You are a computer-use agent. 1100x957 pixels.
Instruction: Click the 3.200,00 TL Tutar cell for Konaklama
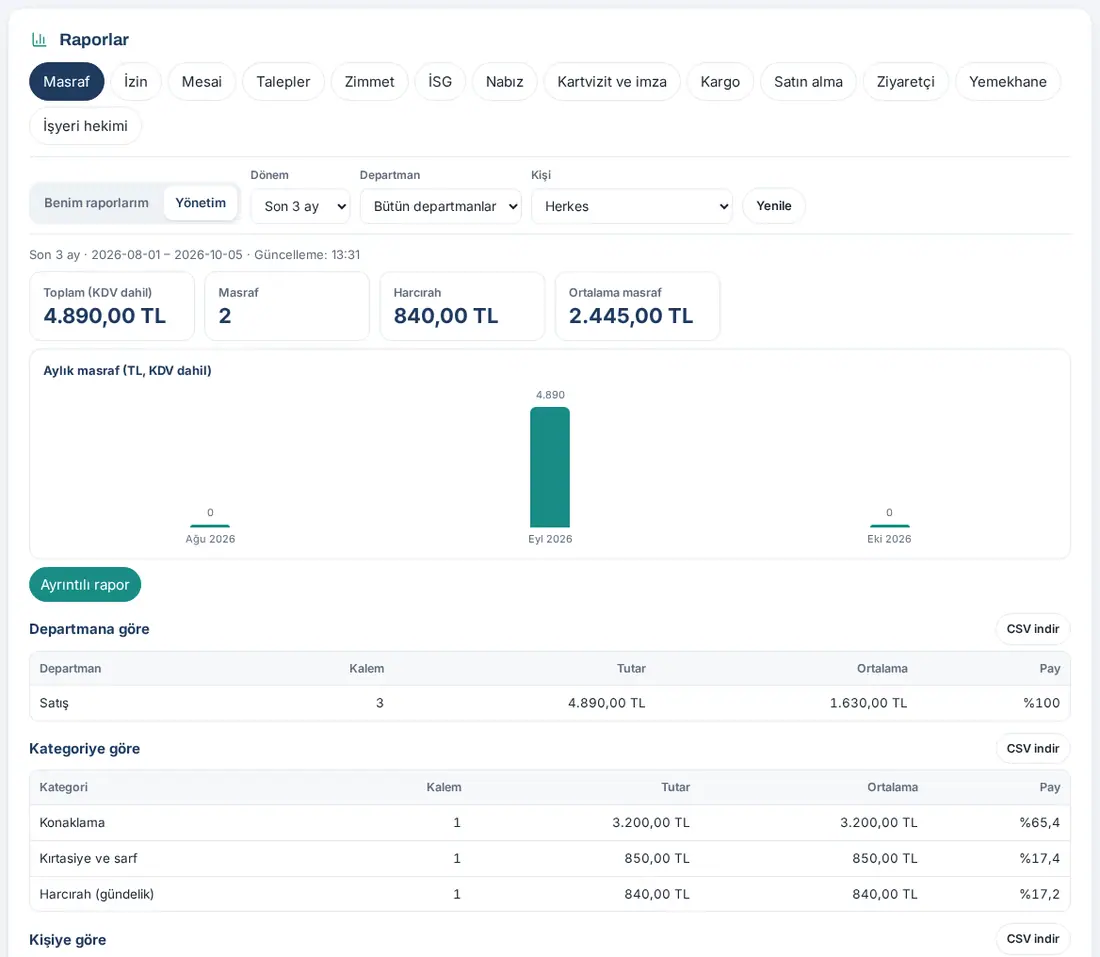coord(651,822)
